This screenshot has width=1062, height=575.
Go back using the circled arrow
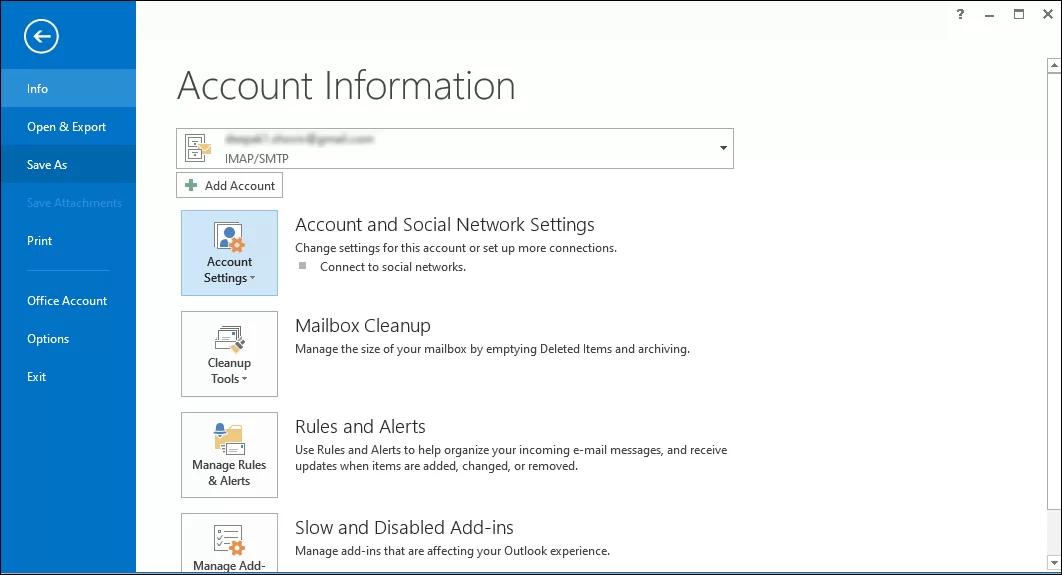41,36
